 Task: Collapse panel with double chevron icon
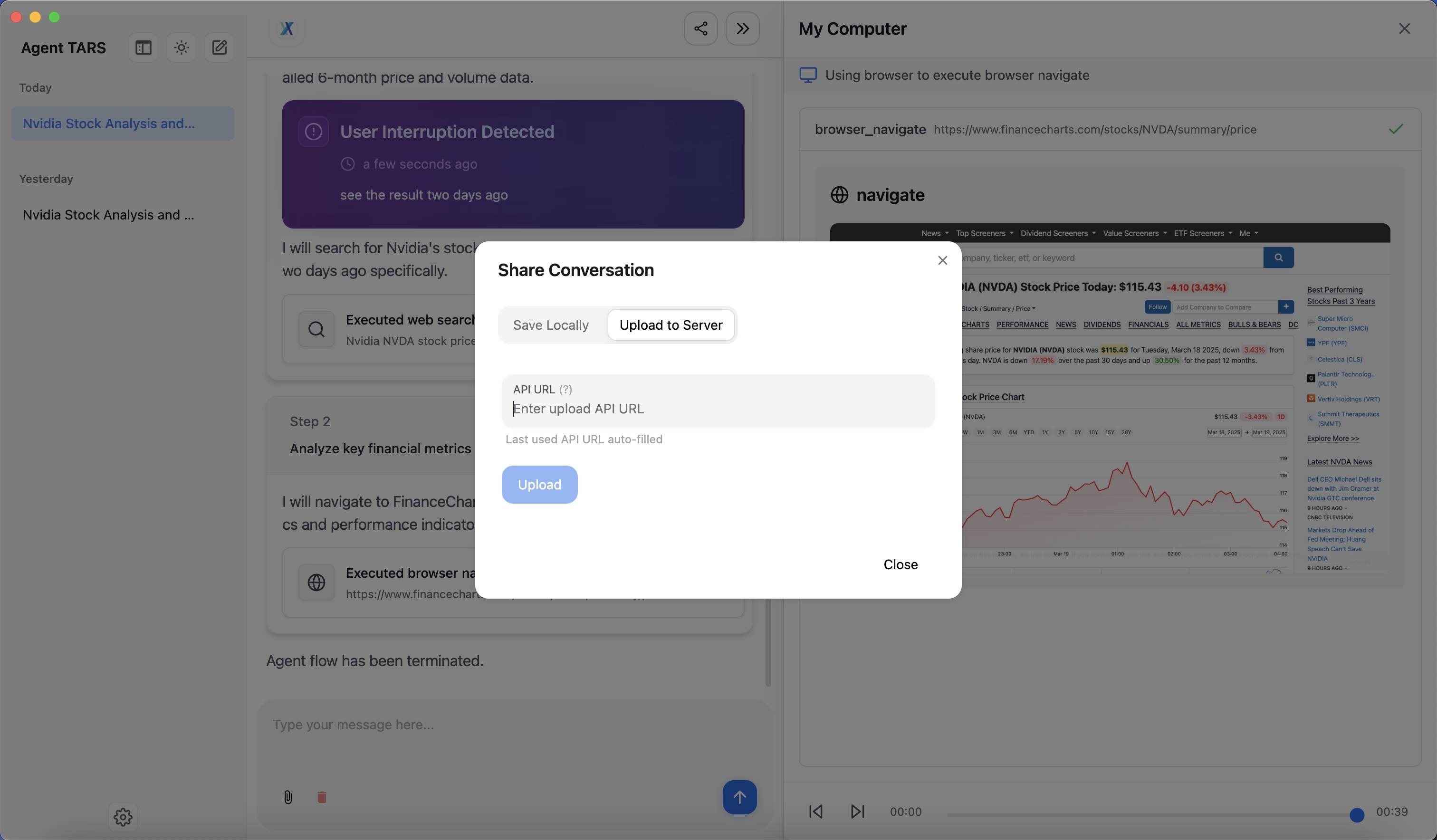coord(742,29)
